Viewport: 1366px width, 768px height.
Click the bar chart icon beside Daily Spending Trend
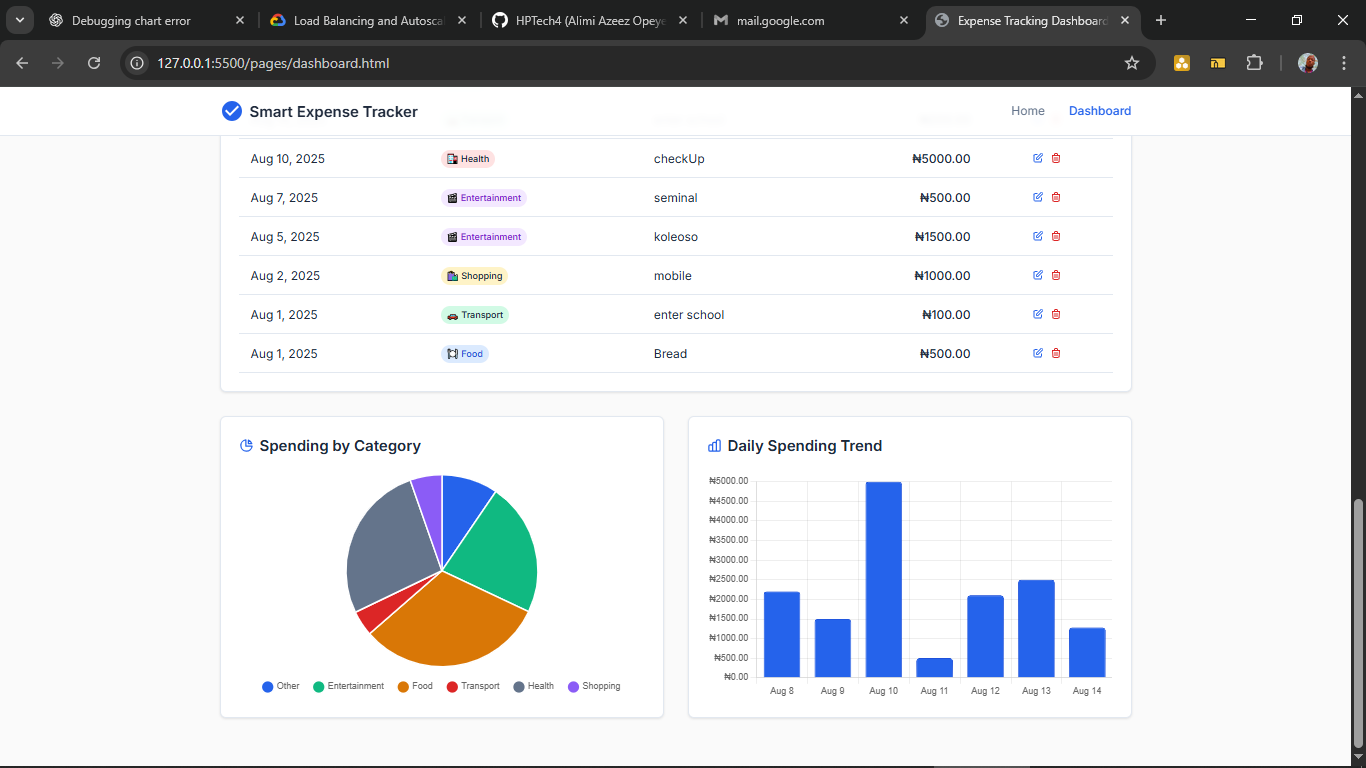(x=713, y=445)
